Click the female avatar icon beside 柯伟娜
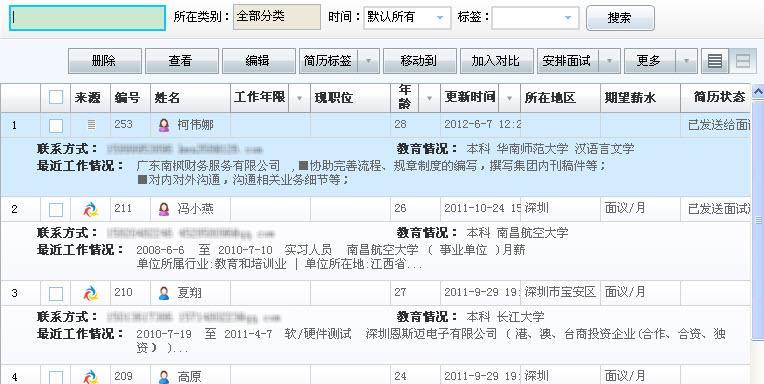 164,125
